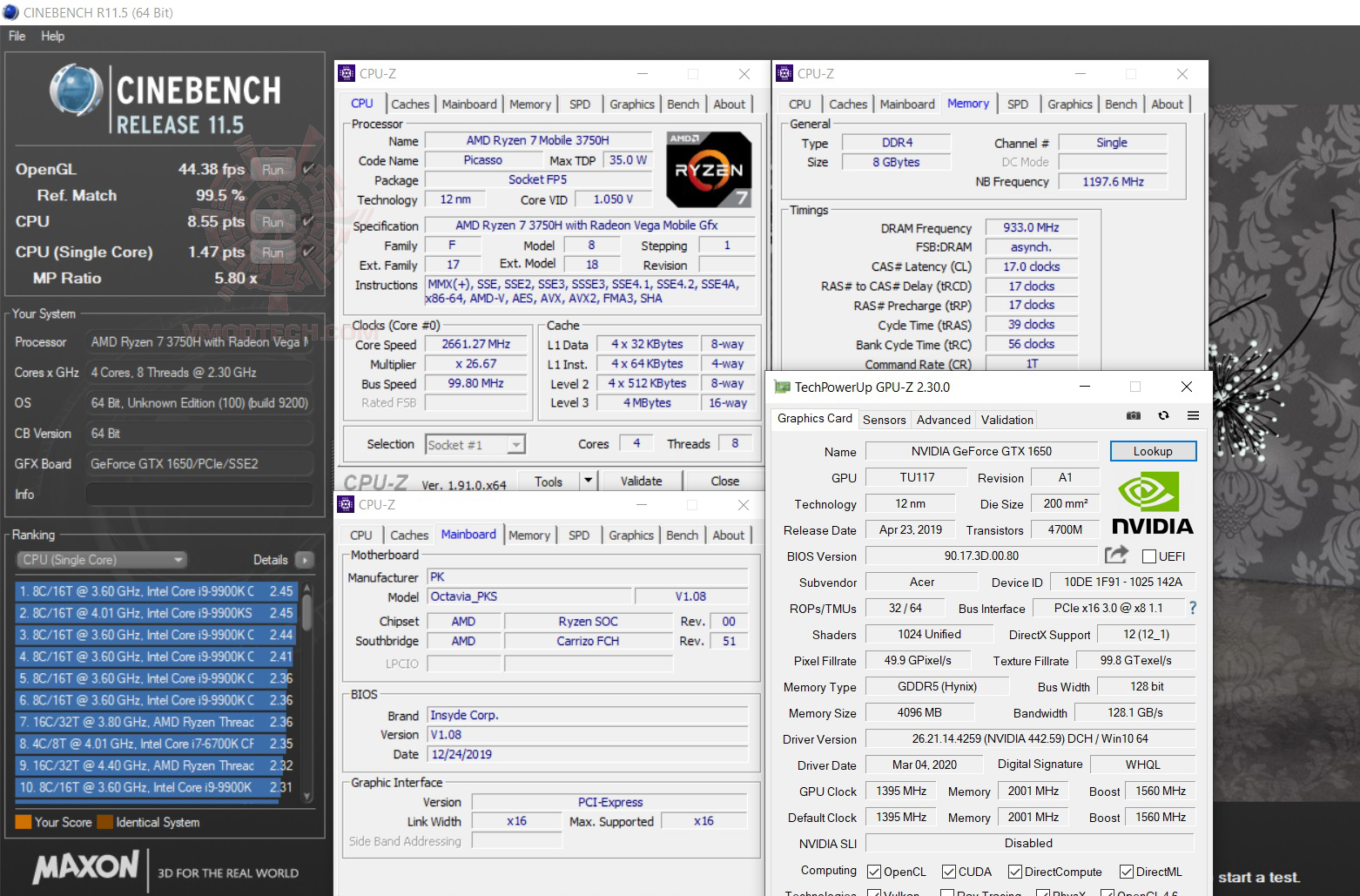Image resolution: width=1360 pixels, height=896 pixels.
Task: Click the Info input field in Cinebench
Action: (199, 495)
